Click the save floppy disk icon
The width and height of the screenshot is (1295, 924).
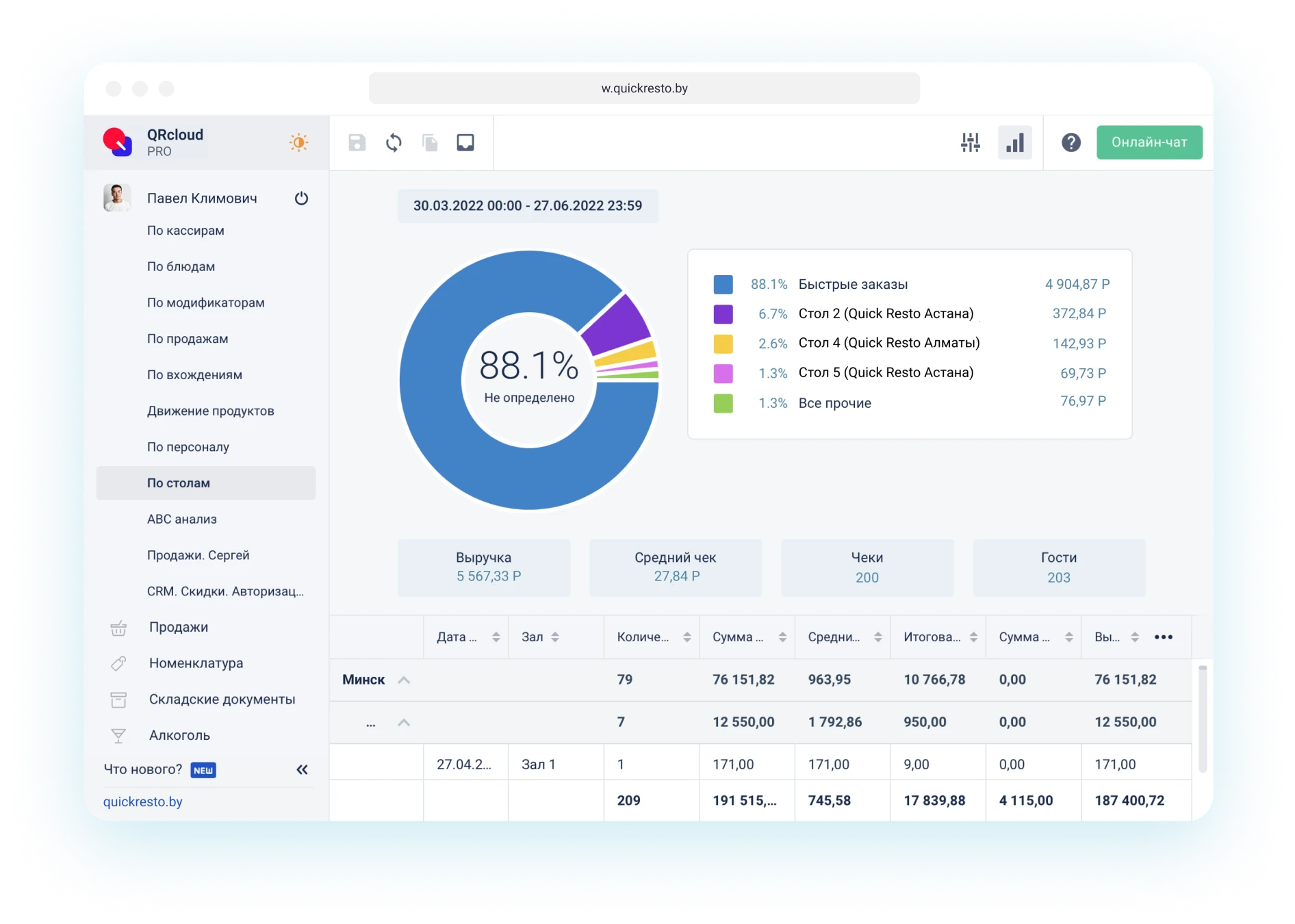(357, 142)
